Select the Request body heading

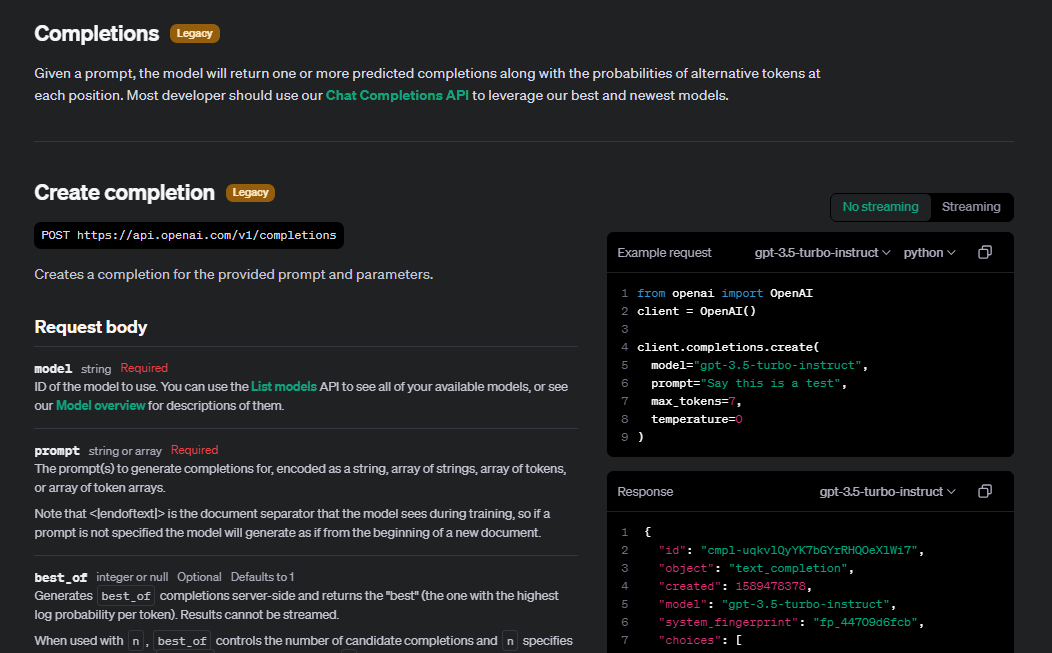point(91,327)
